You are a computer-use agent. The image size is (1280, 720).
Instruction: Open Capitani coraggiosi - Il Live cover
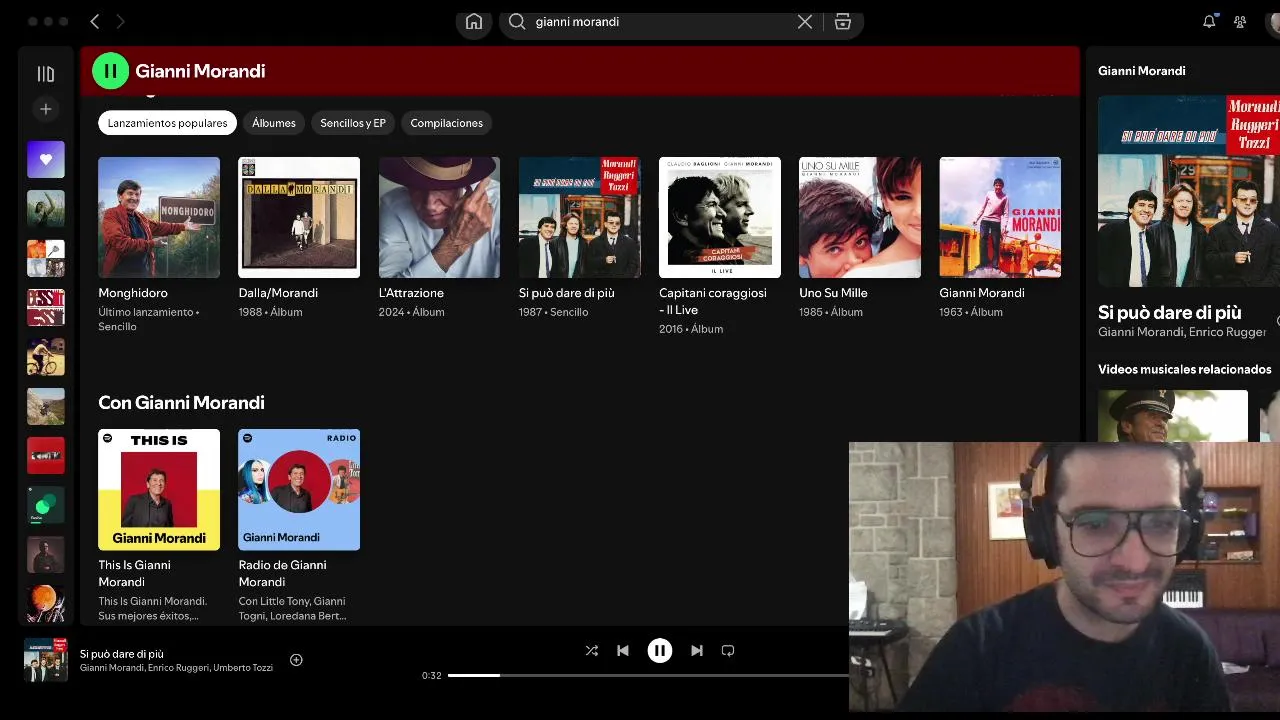720,217
